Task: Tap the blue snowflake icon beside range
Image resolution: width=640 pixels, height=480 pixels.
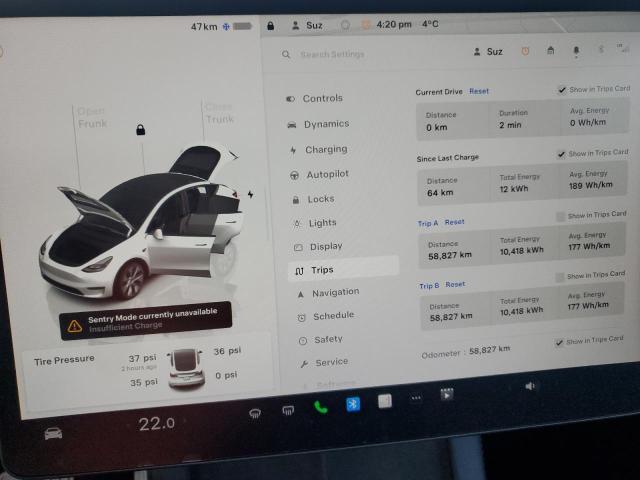Action: point(226,27)
